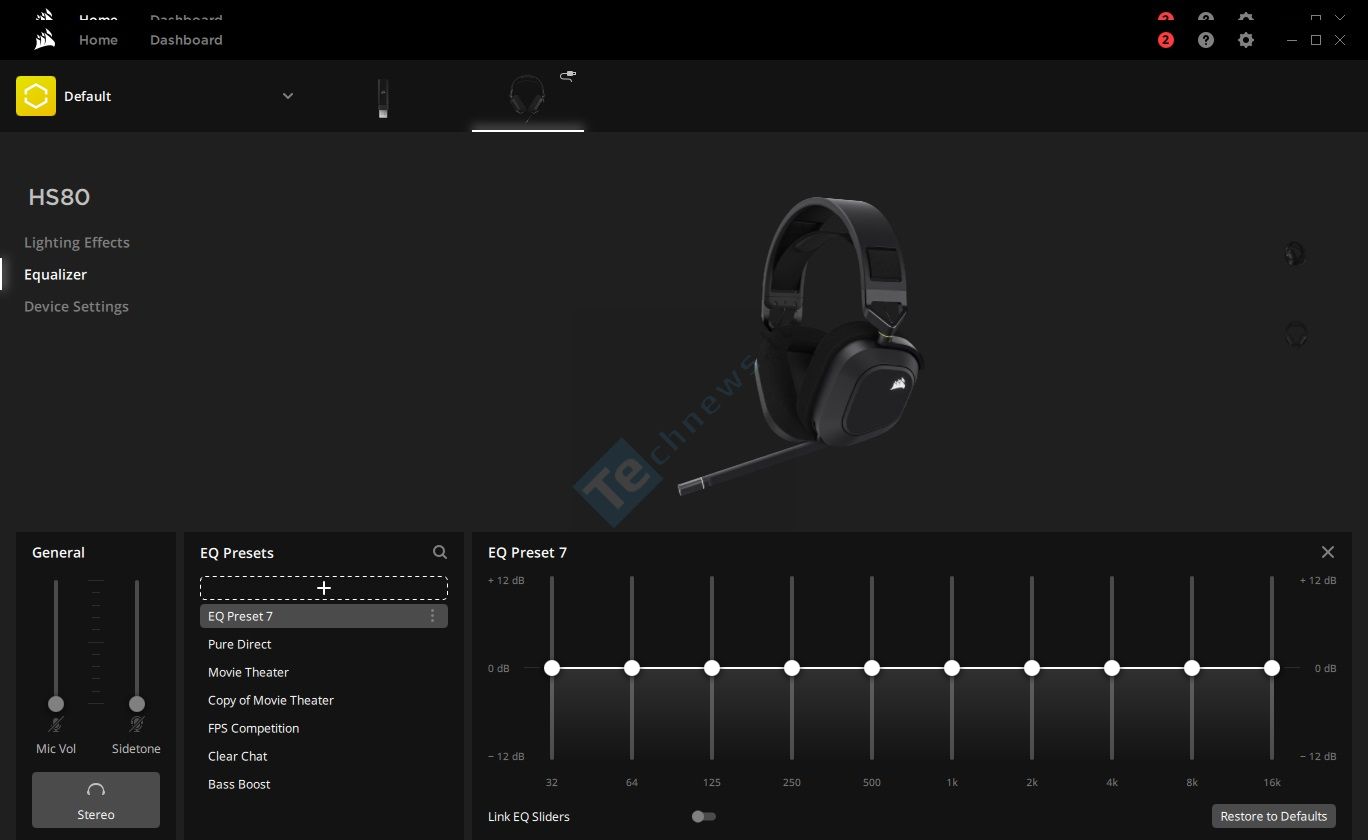This screenshot has width=1368, height=840.
Task: Select the FPS Competition preset
Action: [x=324, y=728]
